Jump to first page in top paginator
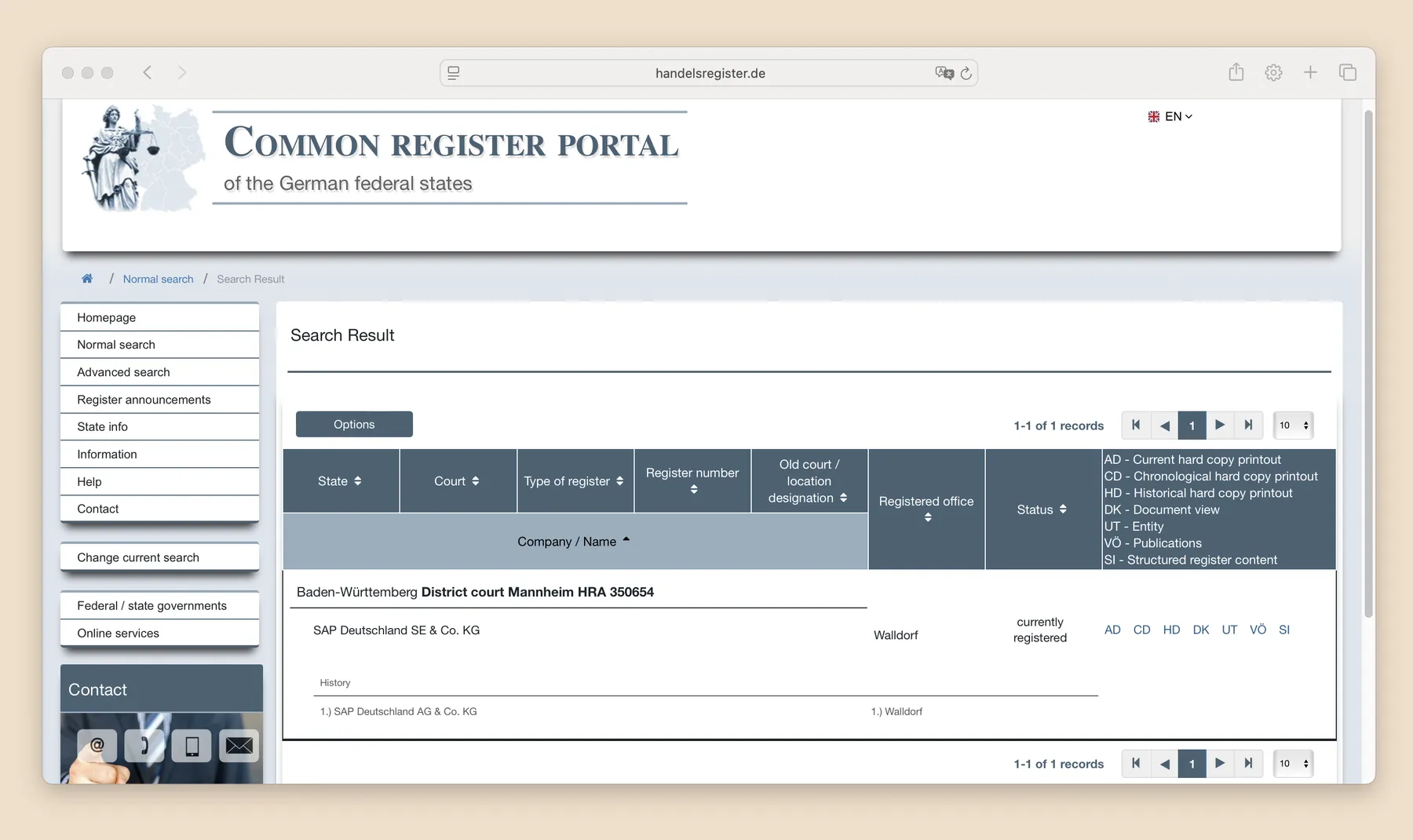Screen dimensions: 1413x840 point(1136,425)
